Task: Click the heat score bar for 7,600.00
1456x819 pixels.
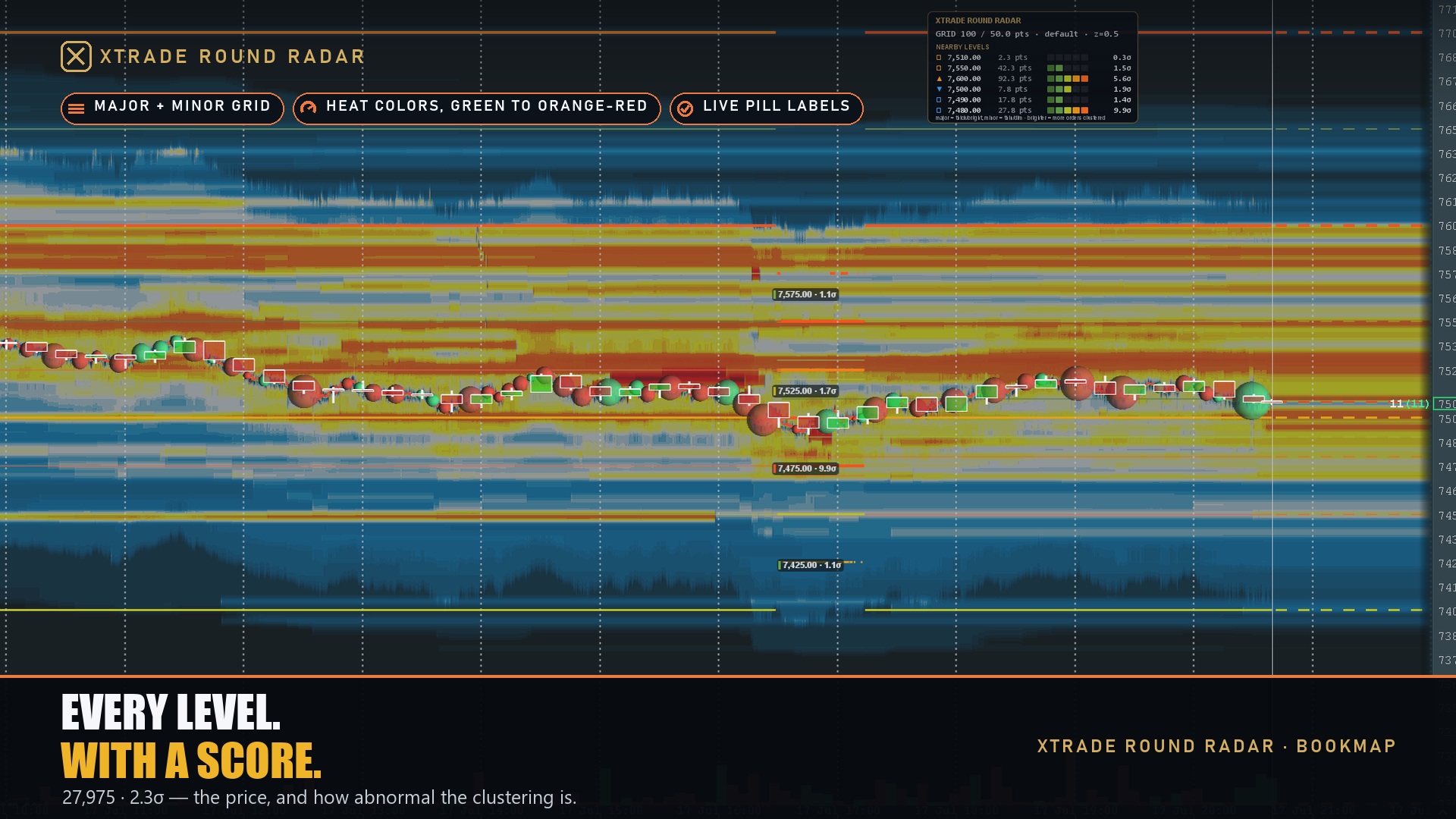Action: coord(1068,79)
